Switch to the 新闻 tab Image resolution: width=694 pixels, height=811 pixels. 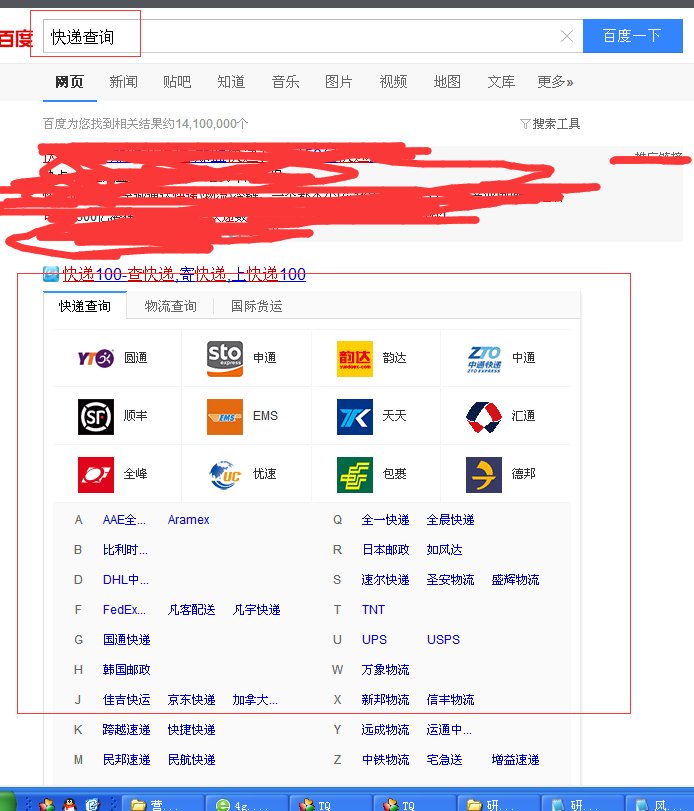click(124, 82)
